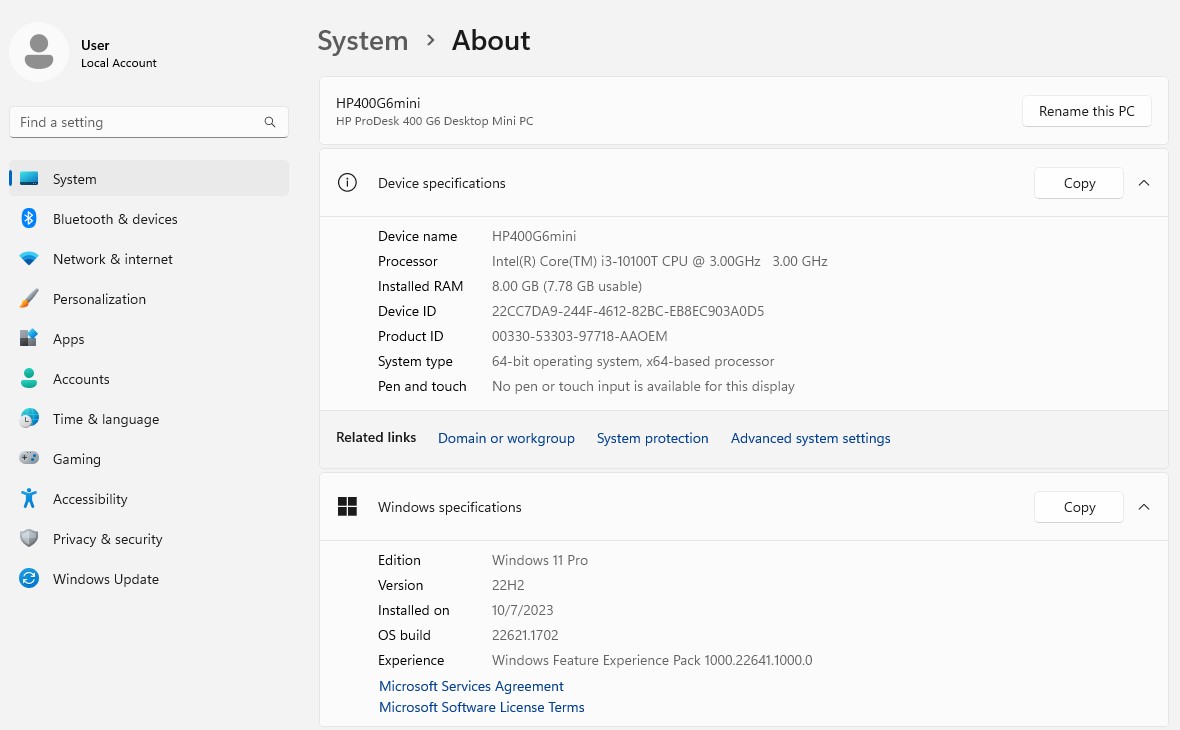
Task: Open System protection link
Action: click(652, 438)
